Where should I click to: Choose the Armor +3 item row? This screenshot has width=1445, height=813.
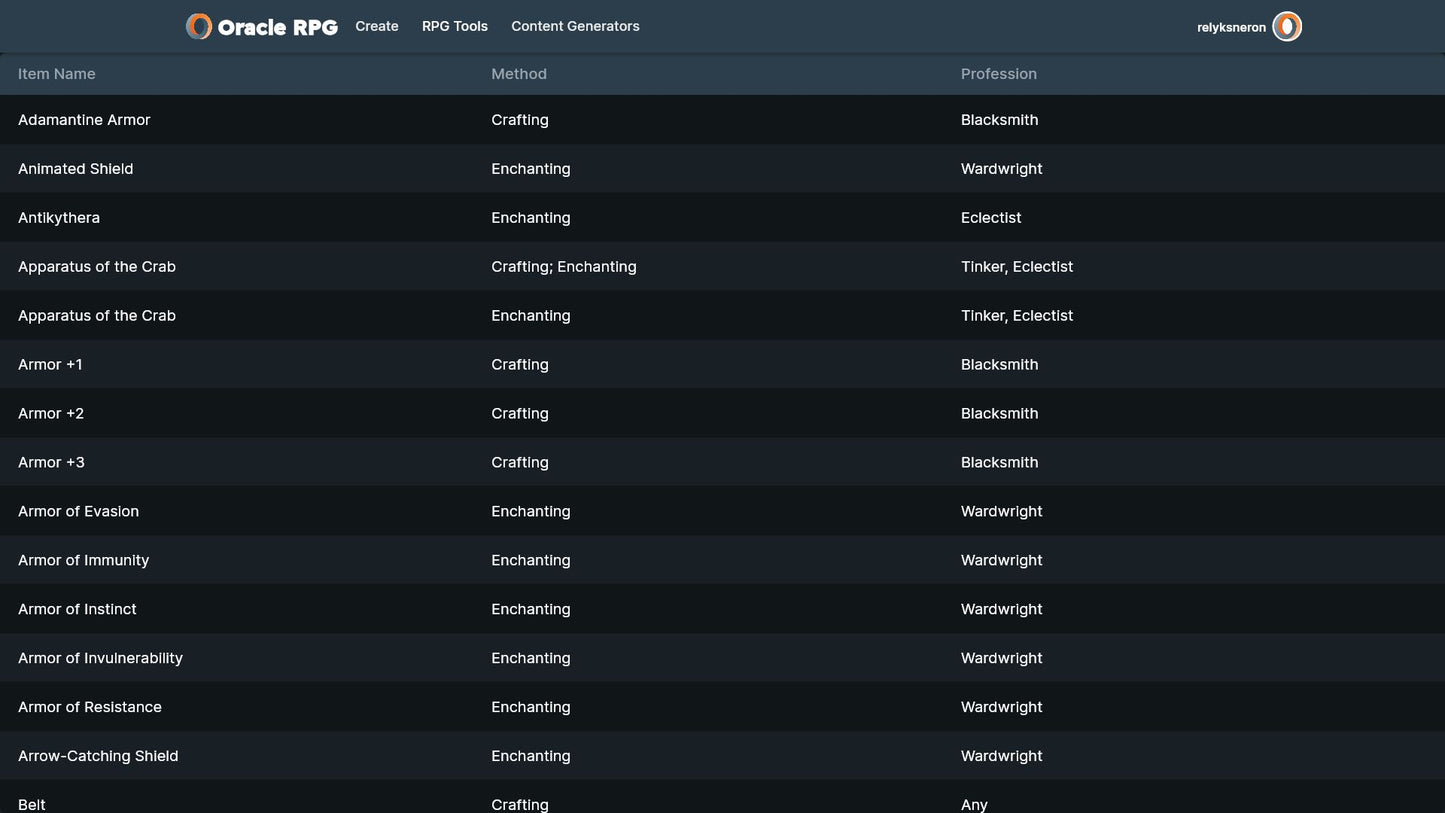(51, 463)
